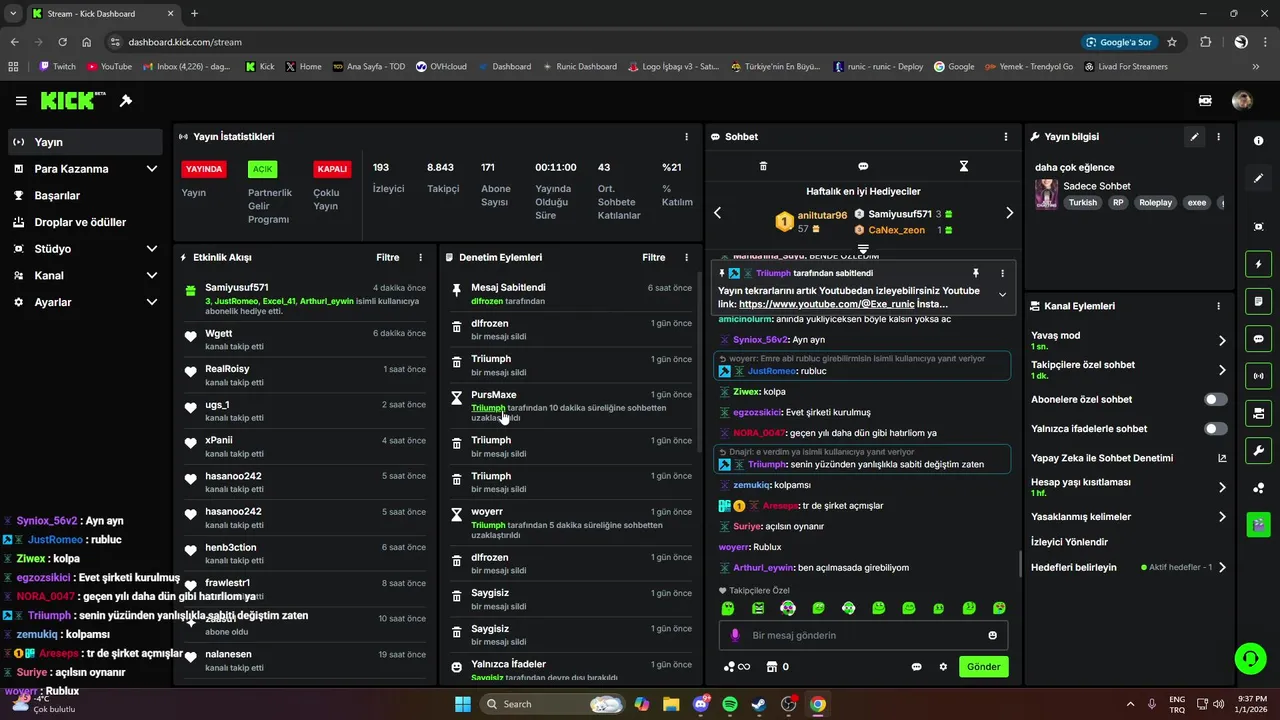1280x720 pixels.
Task: Open pinned message three-dot menu
Action: tap(1002, 273)
